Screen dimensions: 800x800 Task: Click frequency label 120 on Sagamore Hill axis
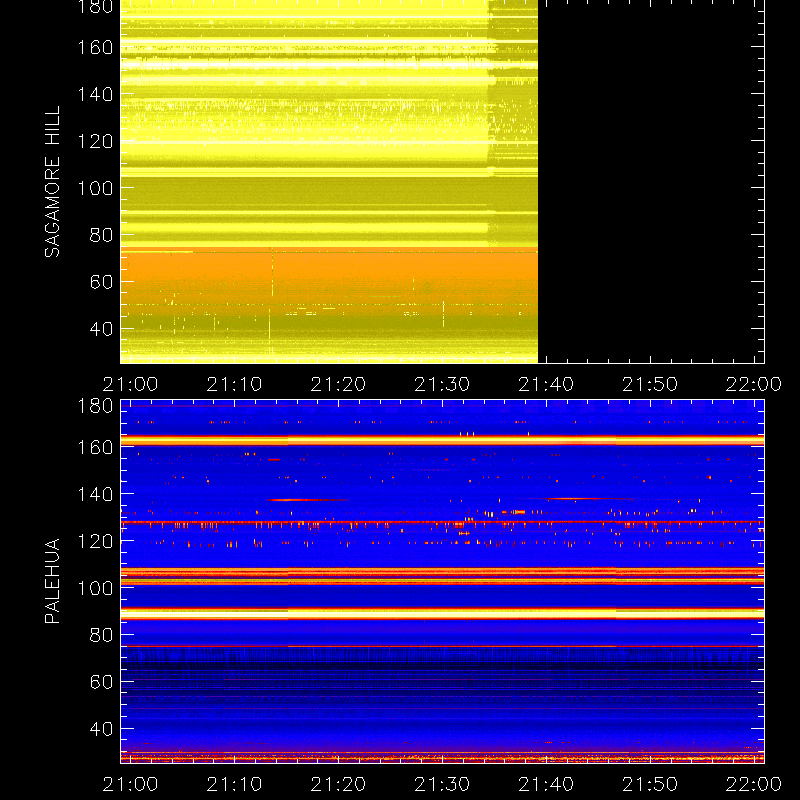[95, 141]
